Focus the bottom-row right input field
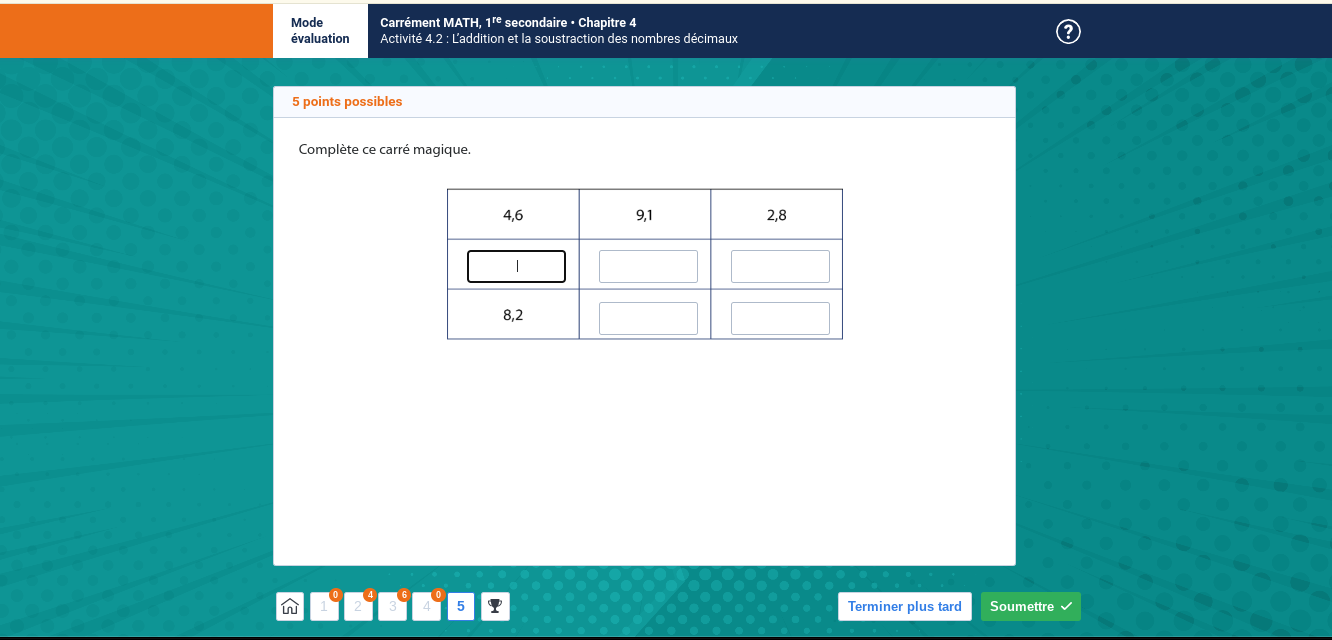Image resolution: width=1332 pixels, height=640 pixels. pos(780,318)
